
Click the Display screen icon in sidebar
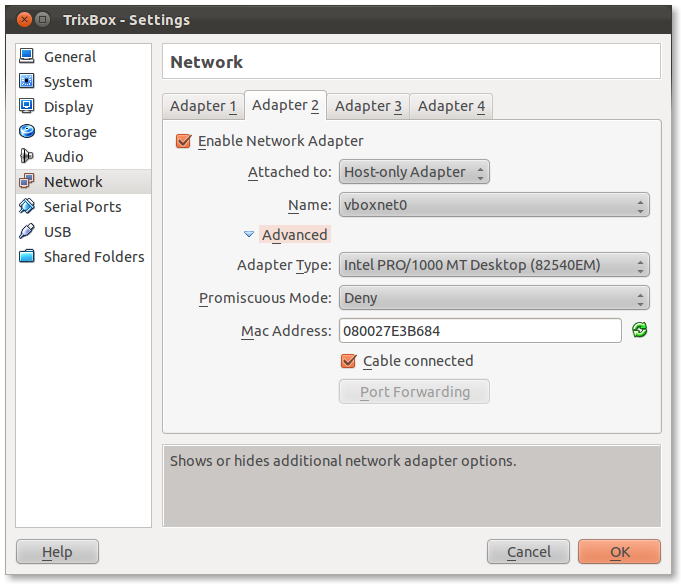[x=27, y=106]
